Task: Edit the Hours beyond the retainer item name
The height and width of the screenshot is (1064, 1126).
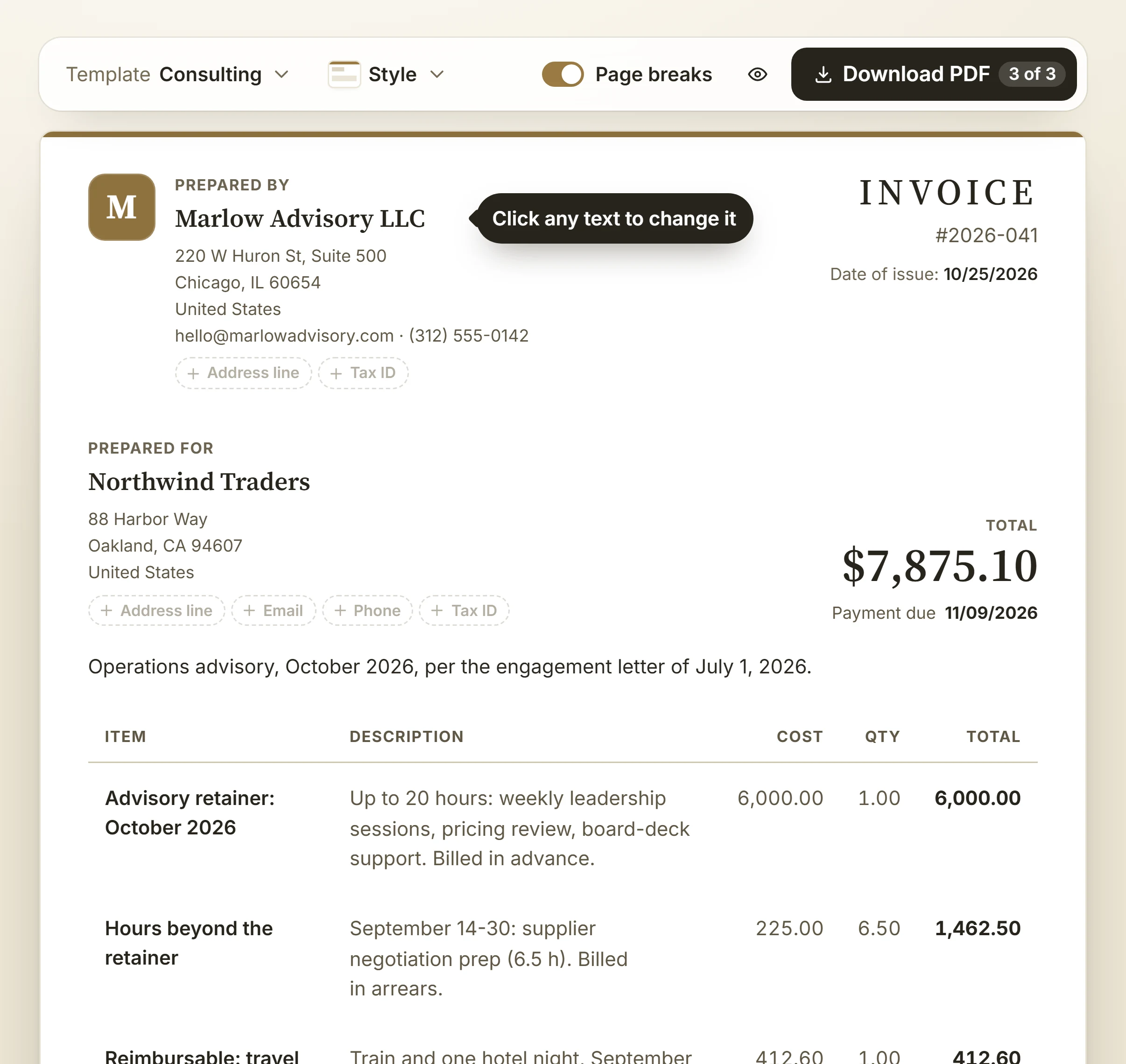Action: click(189, 943)
